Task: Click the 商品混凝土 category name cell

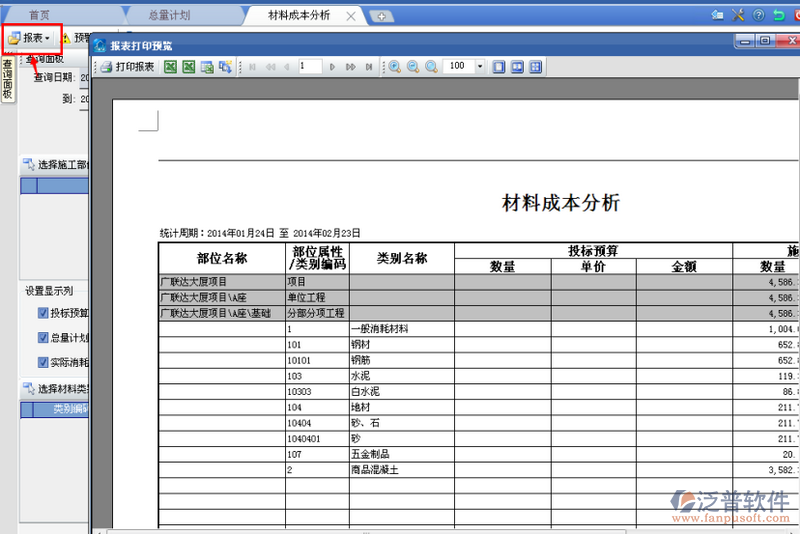Action: tap(402, 470)
